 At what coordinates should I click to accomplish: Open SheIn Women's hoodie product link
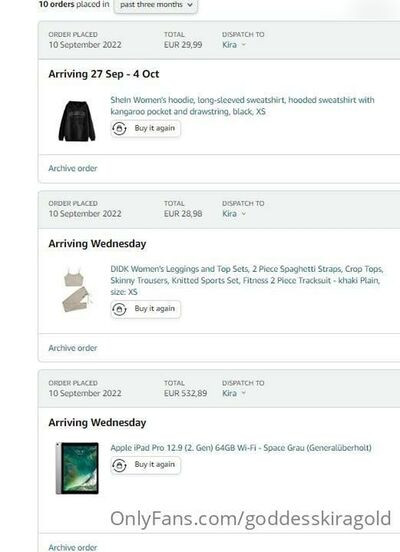pyautogui.click(x=242, y=106)
